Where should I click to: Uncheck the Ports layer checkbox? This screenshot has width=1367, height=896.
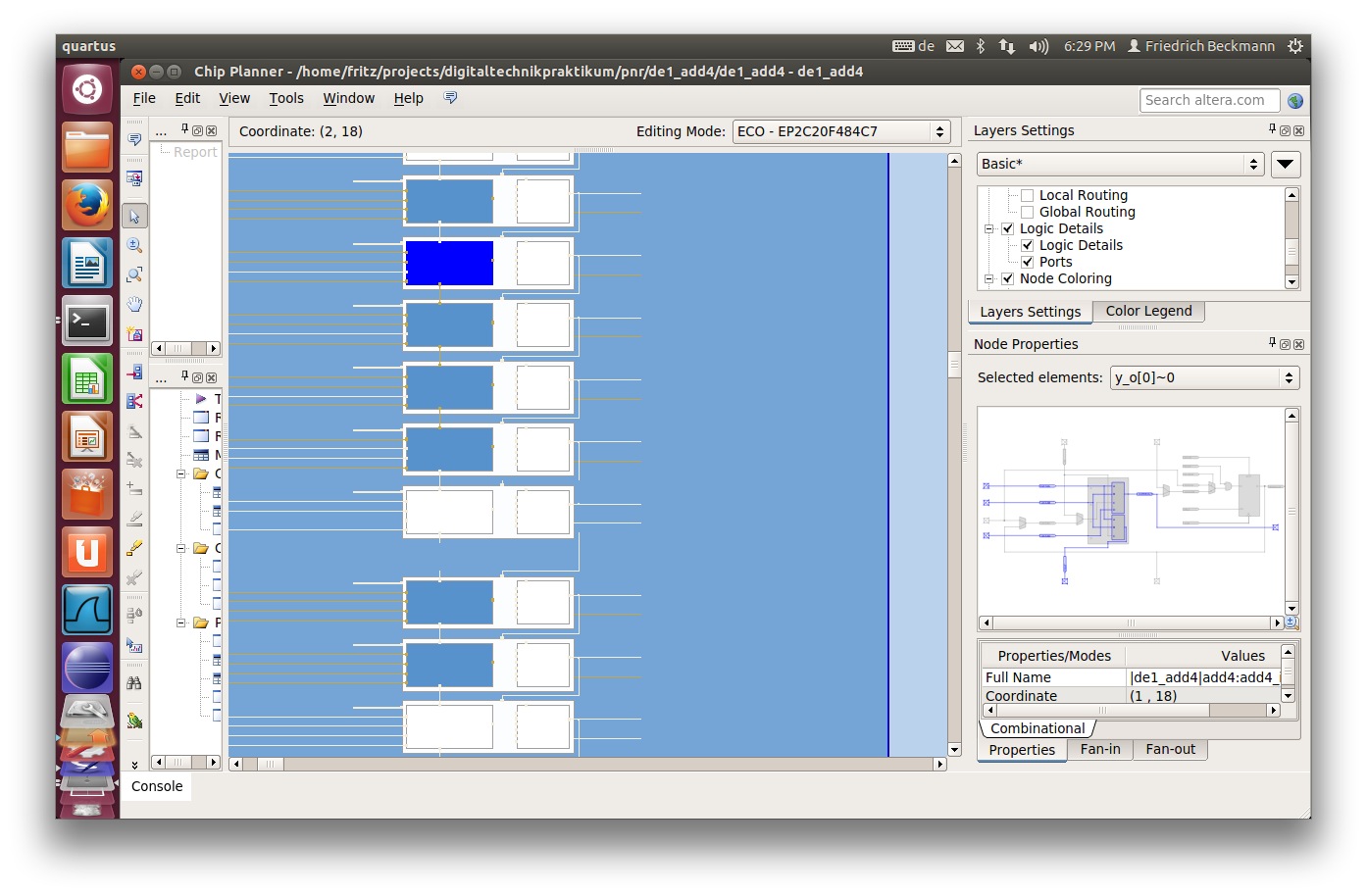pos(1028,262)
